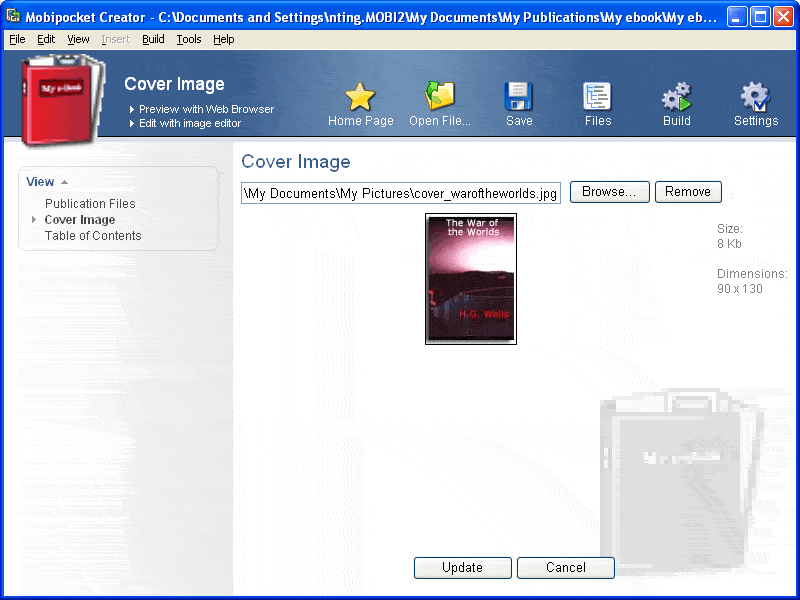This screenshot has width=800, height=600.
Task: Click the War of the Worlds thumbnail
Action: (470, 279)
